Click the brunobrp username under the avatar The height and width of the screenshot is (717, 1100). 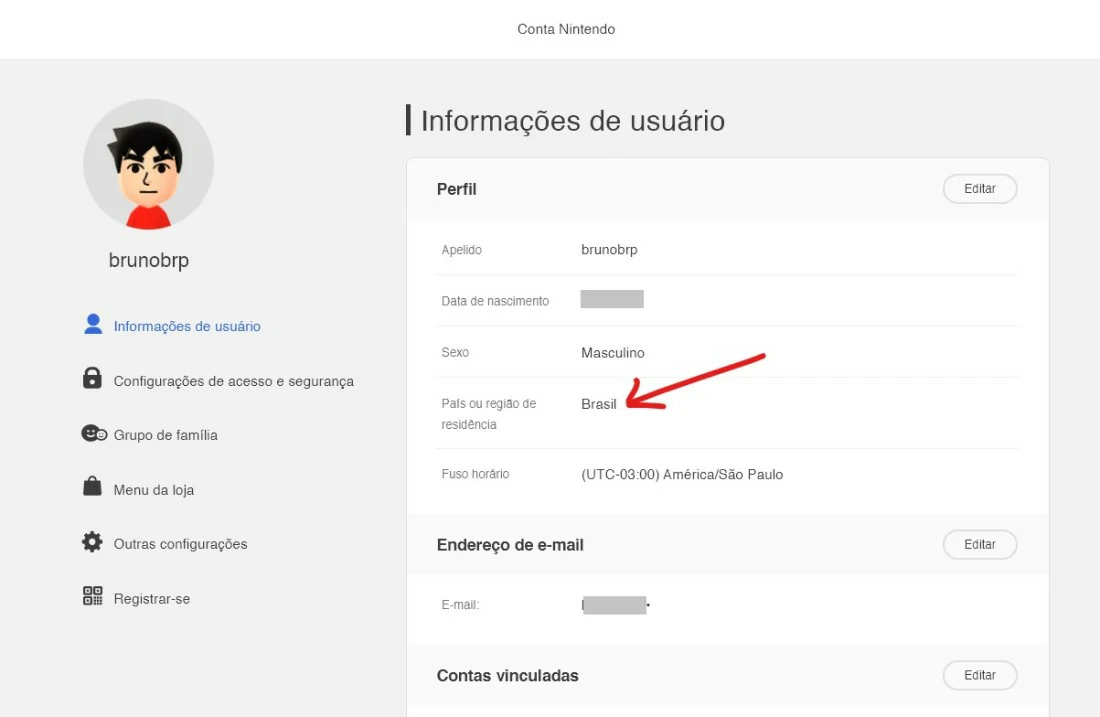point(149,260)
